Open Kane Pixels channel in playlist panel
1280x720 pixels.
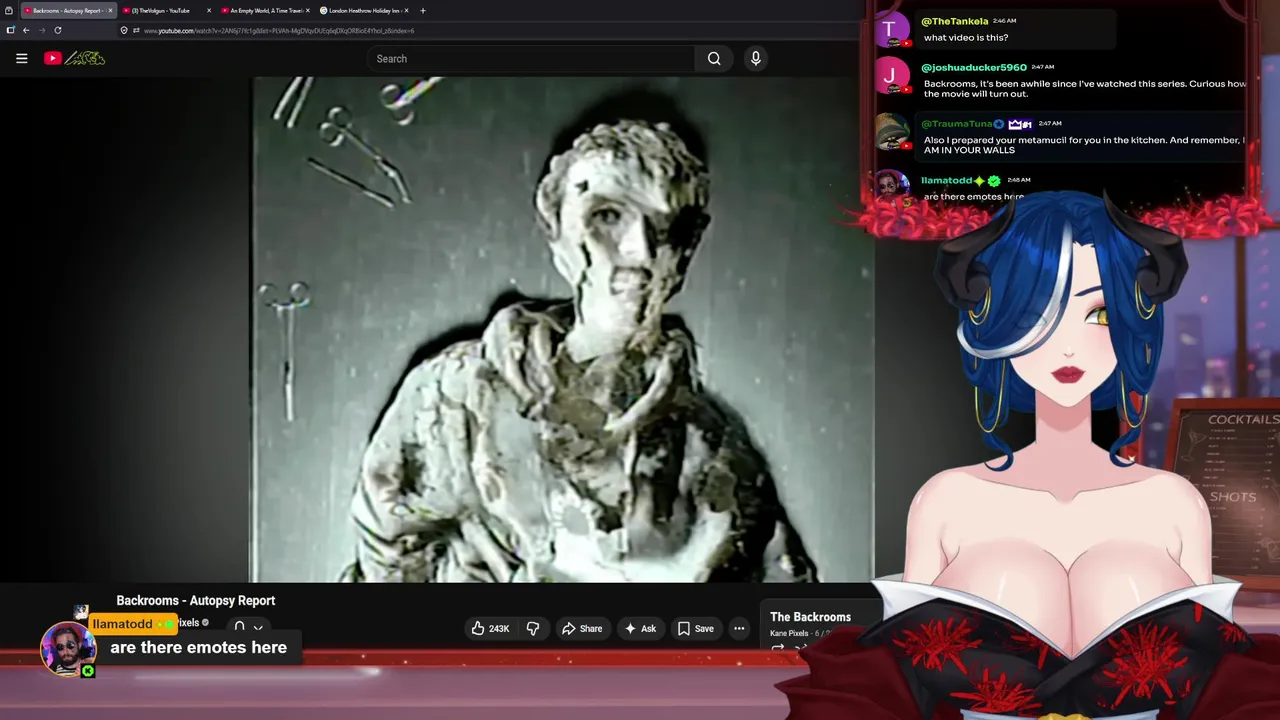(x=789, y=633)
